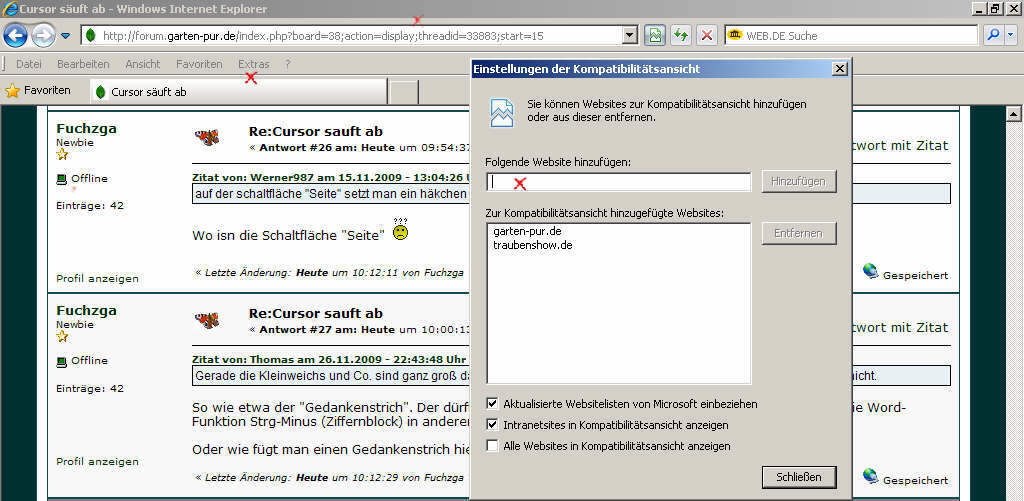
Task: Click the browser Forward arrow button
Action: [x=42, y=35]
